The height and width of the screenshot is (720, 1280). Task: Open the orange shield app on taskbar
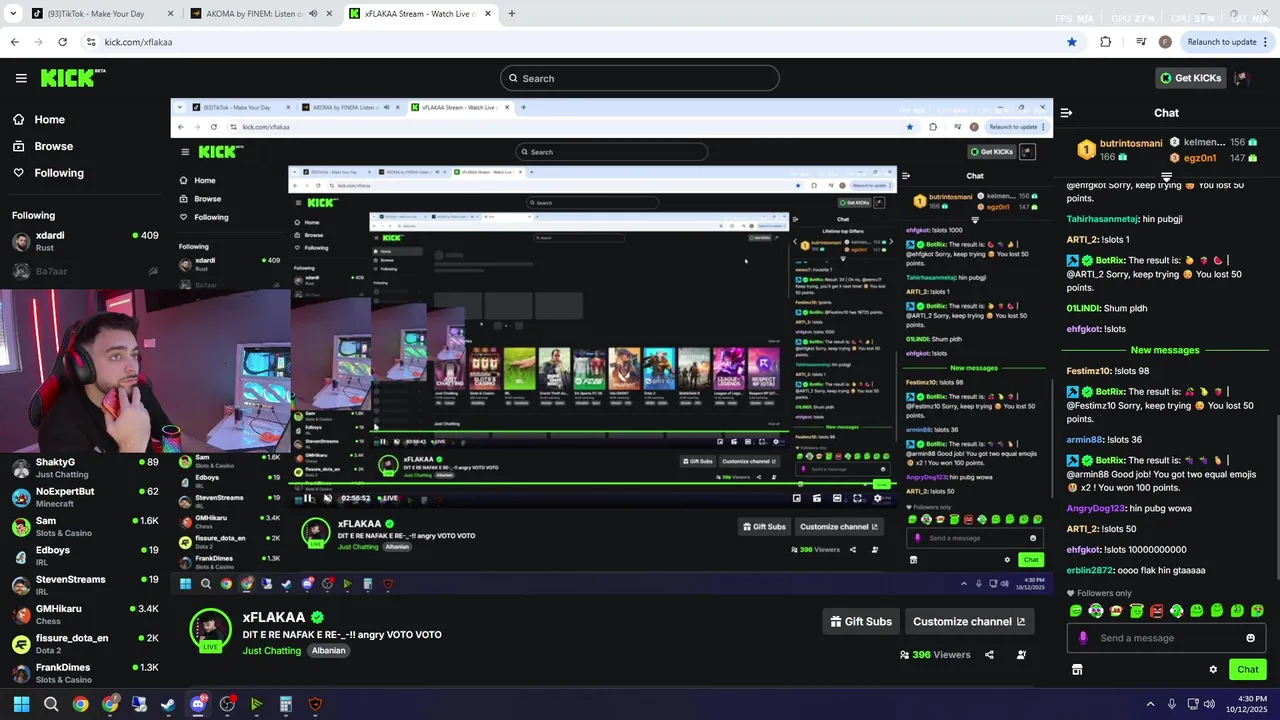(316, 704)
